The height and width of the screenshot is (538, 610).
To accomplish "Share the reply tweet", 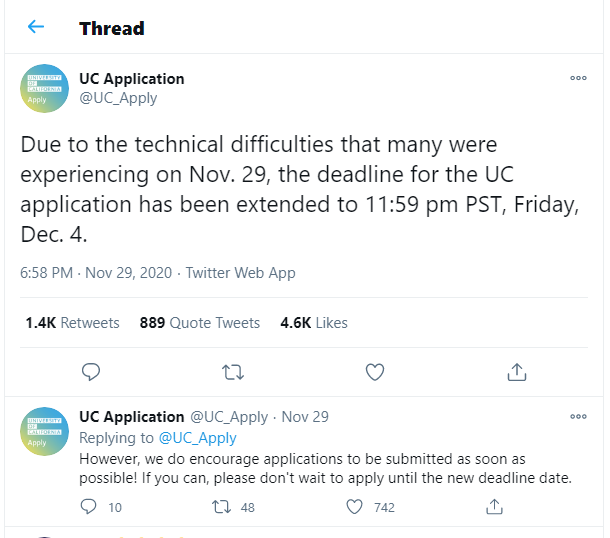I will point(494,507).
